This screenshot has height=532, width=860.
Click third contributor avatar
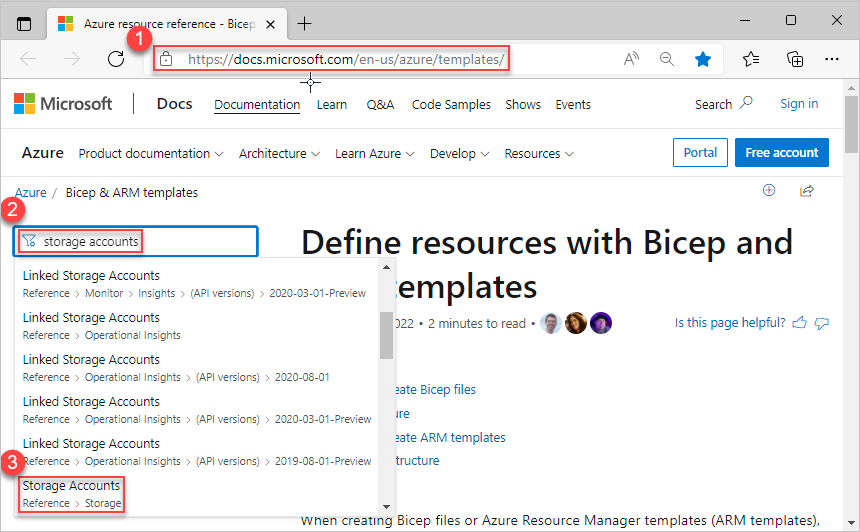tap(601, 323)
